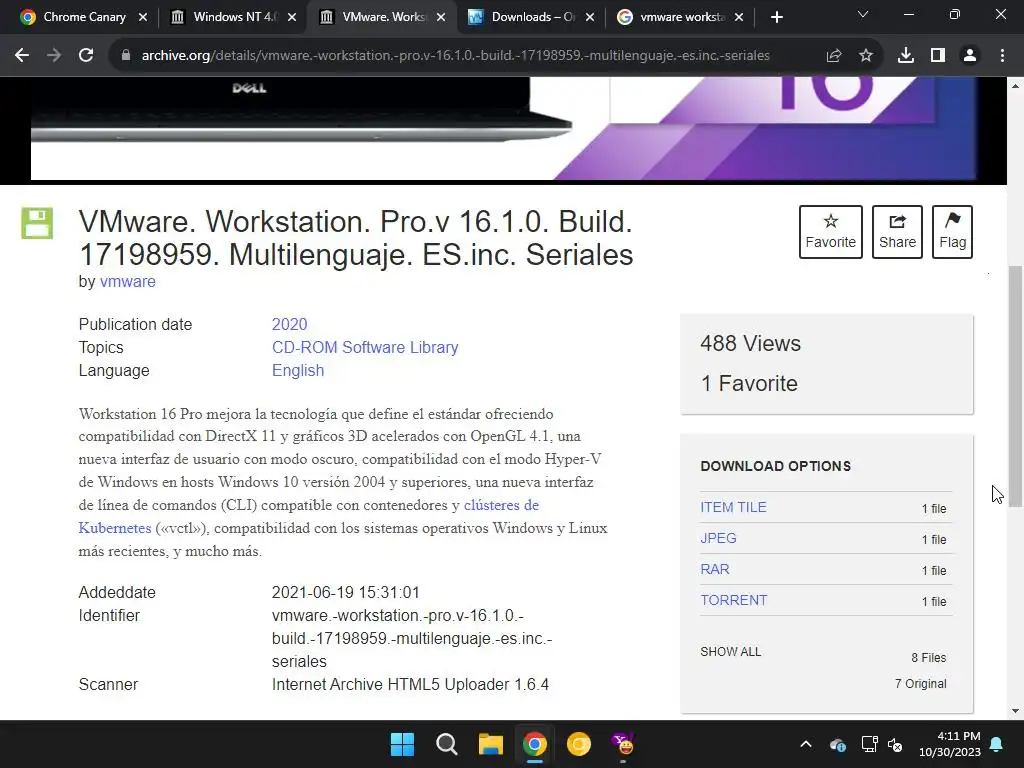Reload the archive.org page
Image resolution: width=1024 pixels, height=768 pixels.
click(x=86, y=56)
